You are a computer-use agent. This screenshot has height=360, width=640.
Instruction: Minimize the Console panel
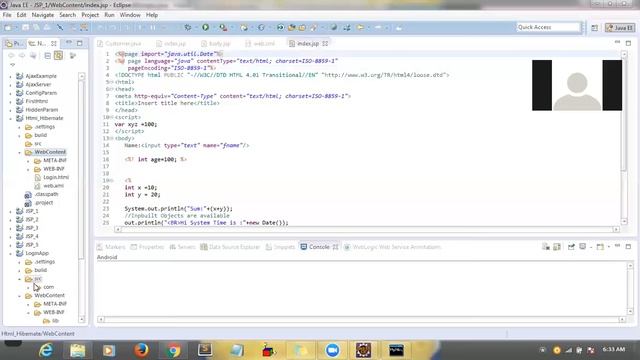pos(617,246)
